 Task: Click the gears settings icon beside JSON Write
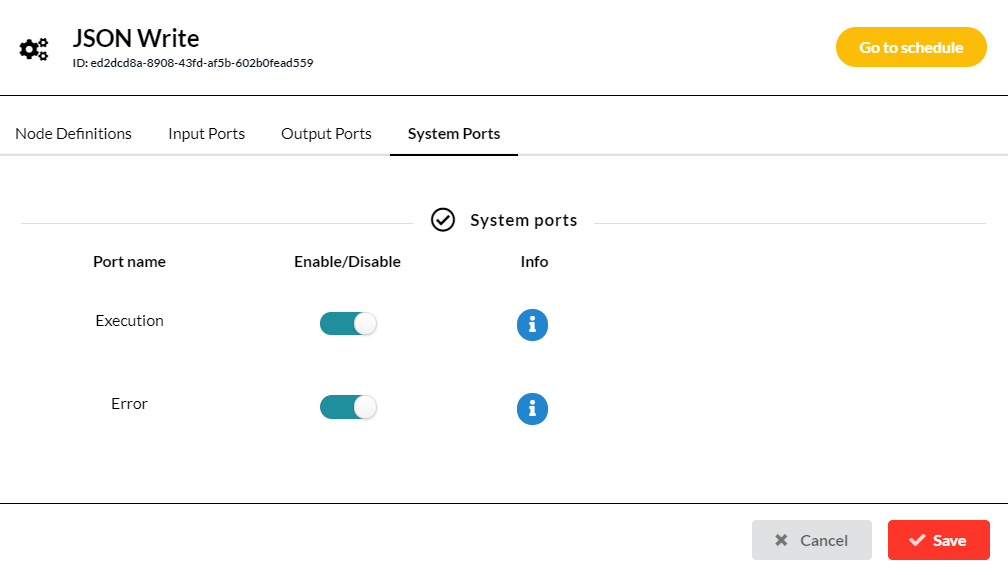click(x=33, y=50)
